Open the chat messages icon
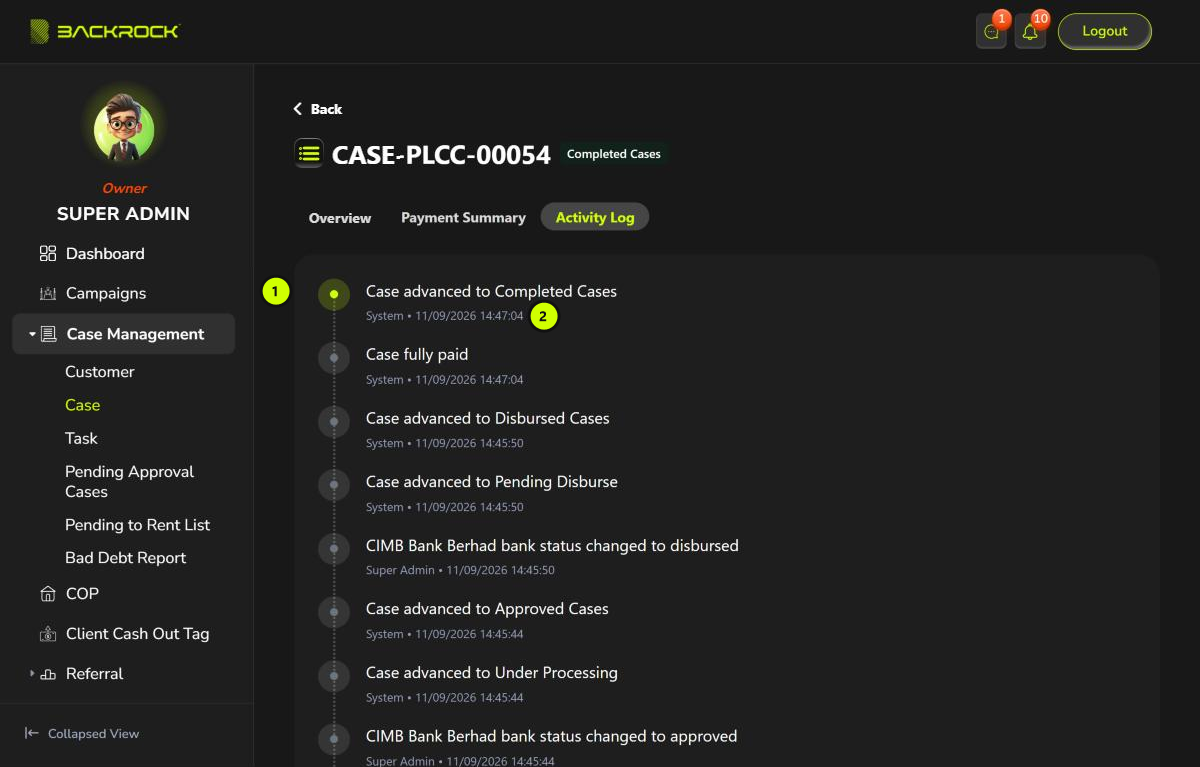 point(991,32)
